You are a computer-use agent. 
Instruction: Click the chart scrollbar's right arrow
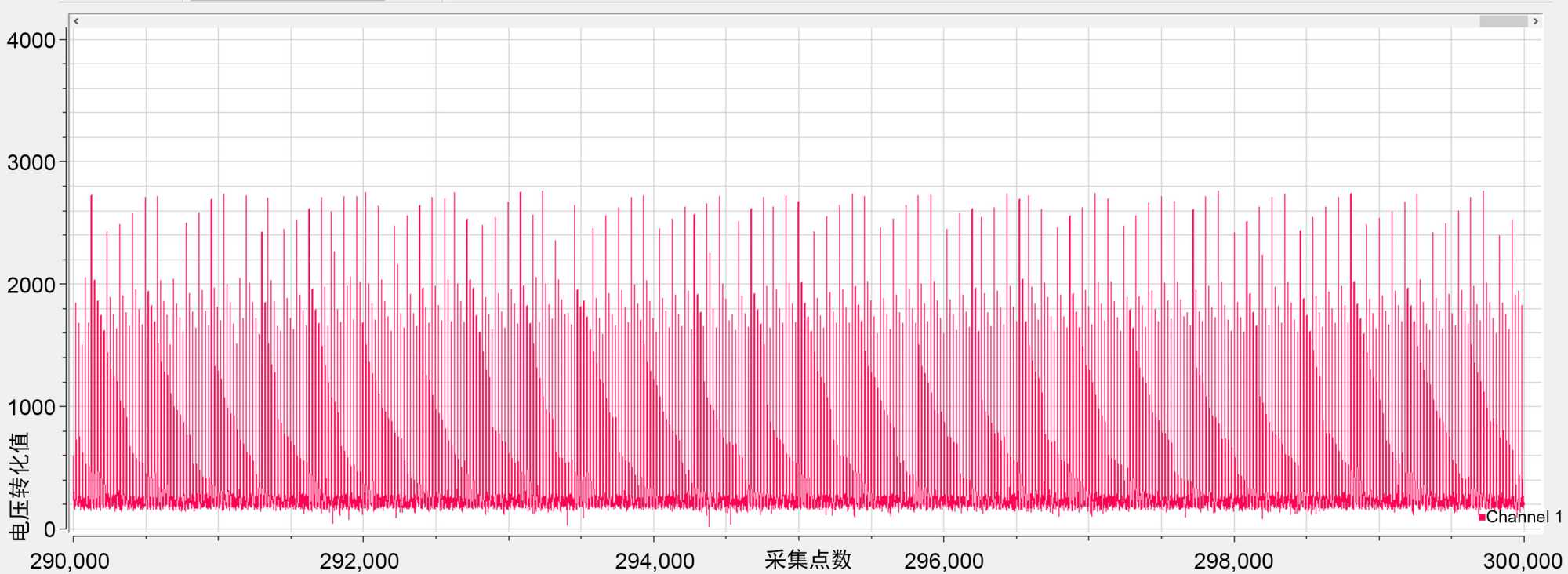tap(1535, 21)
